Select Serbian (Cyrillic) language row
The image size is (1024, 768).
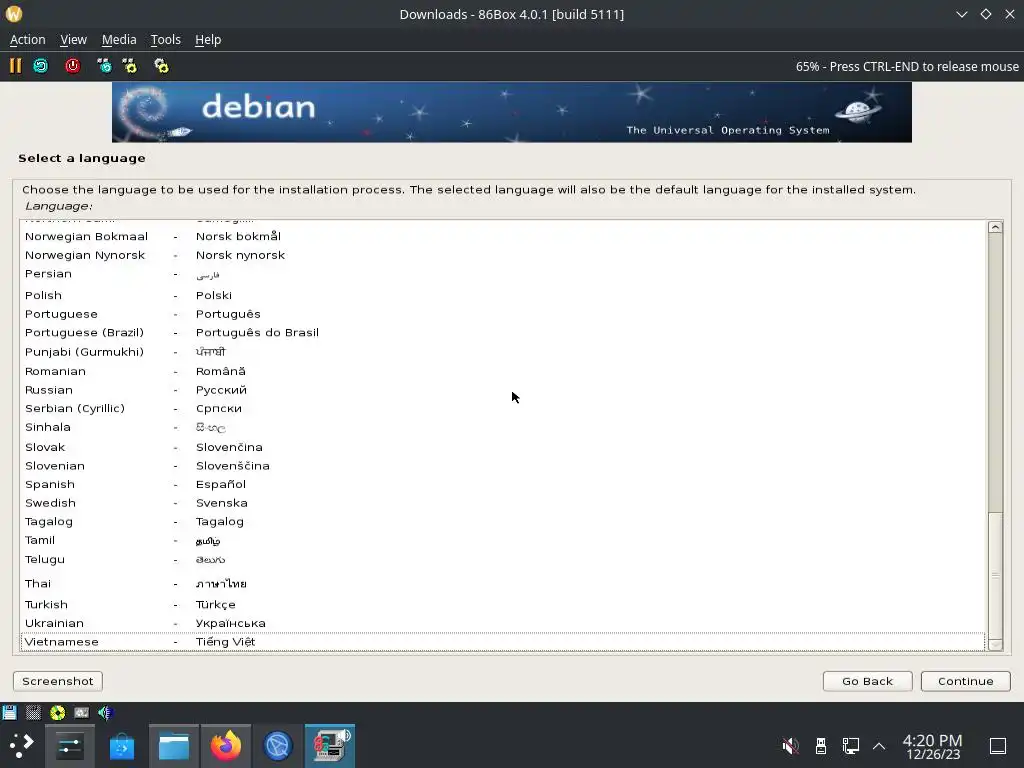[x=502, y=408]
